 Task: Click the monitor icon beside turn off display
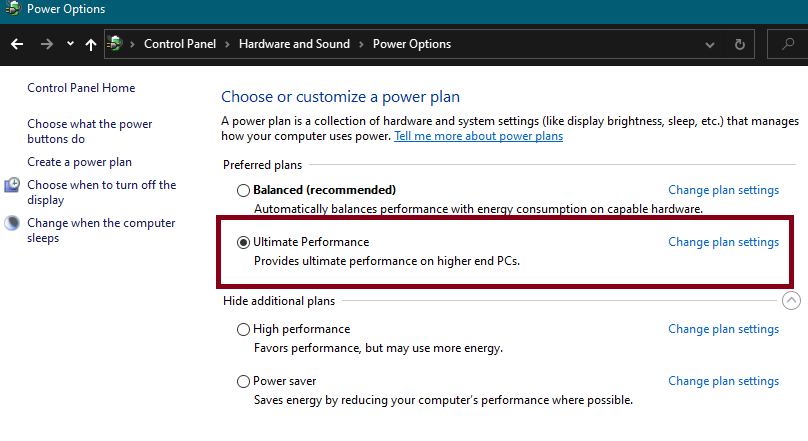coord(12,185)
